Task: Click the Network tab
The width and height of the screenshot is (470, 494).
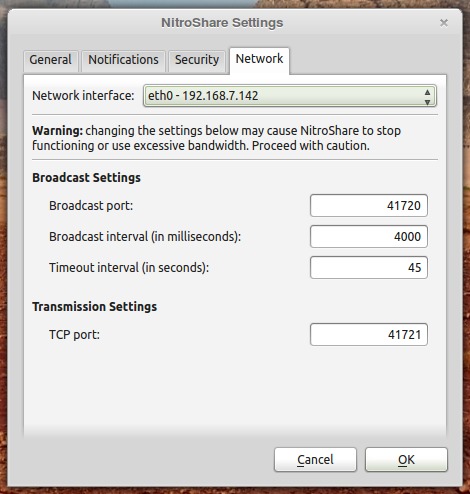Action: click(x=259, y=60)
